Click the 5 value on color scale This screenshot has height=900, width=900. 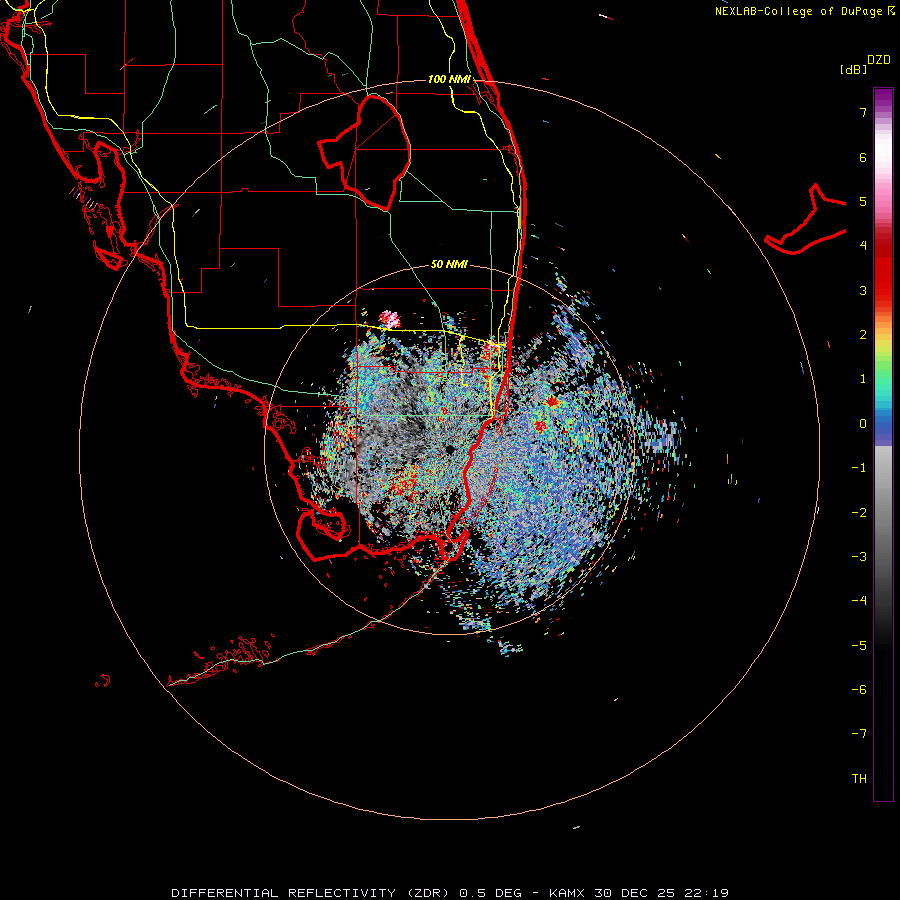863,201
